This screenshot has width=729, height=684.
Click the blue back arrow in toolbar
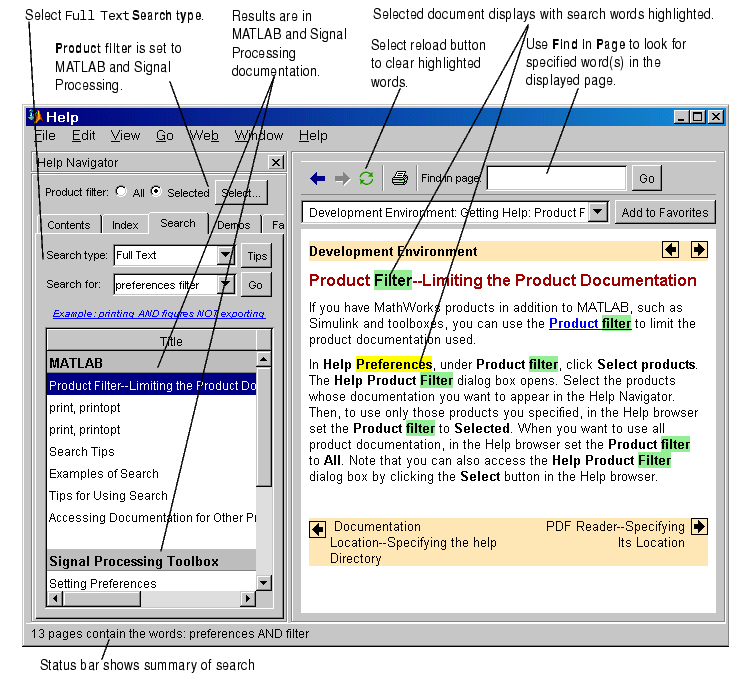click(x=318, y=179)
